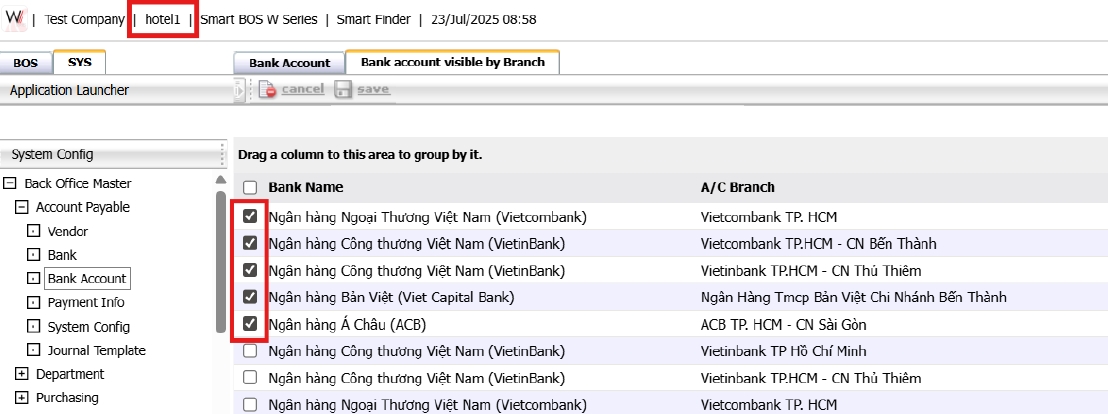This screenshot has width=1108, height=414.
Task: Open the BOS tab
Action: click(x=26, y=62)
